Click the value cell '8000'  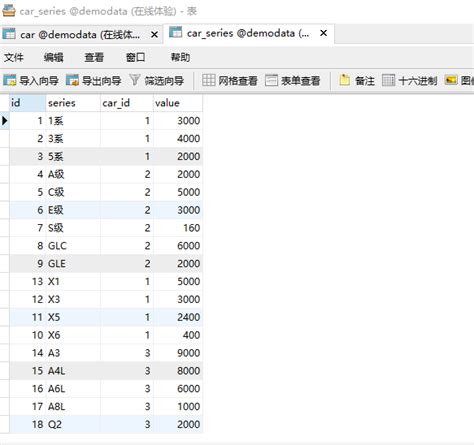178,371
